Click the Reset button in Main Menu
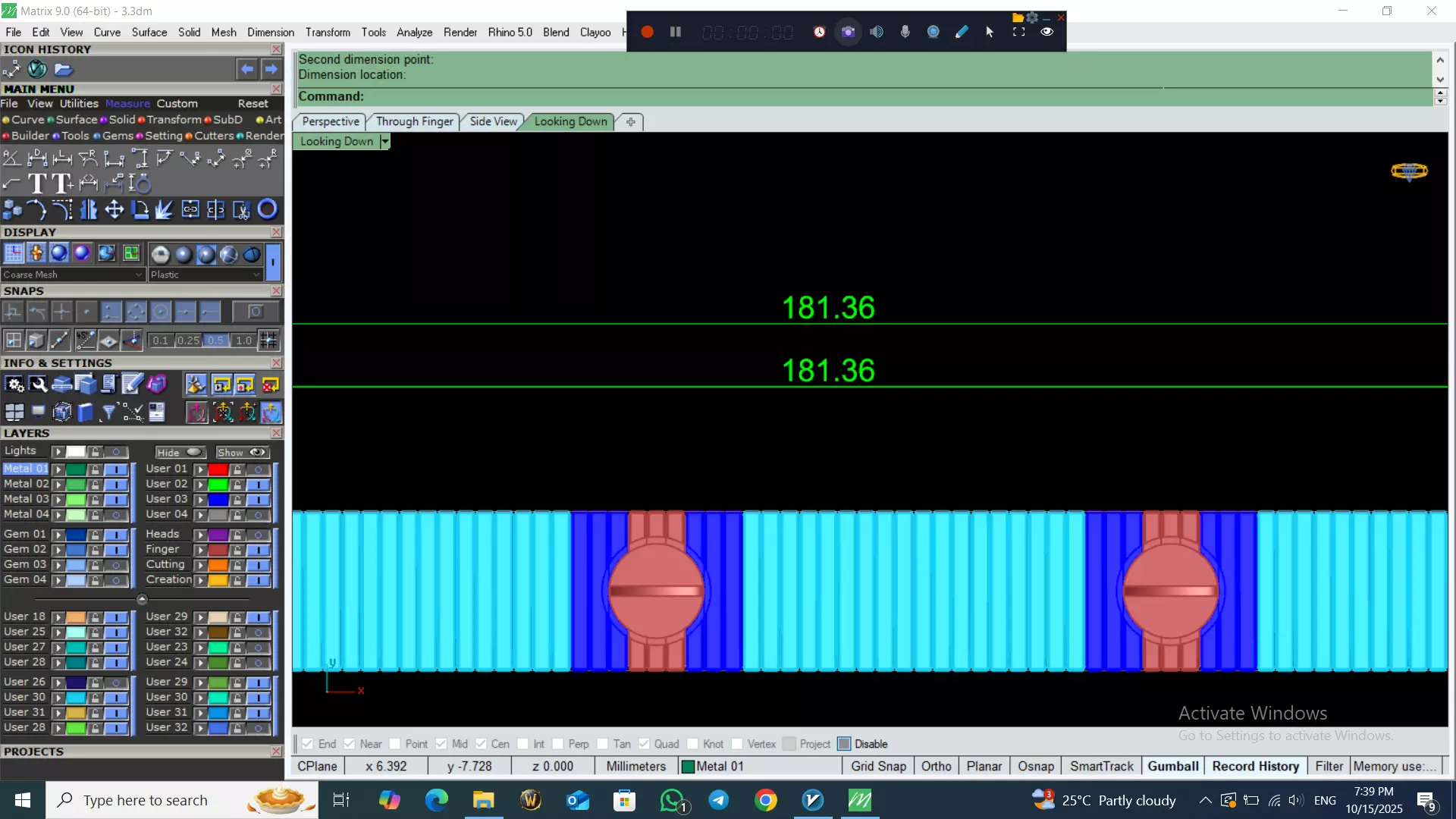 [253, 104]
